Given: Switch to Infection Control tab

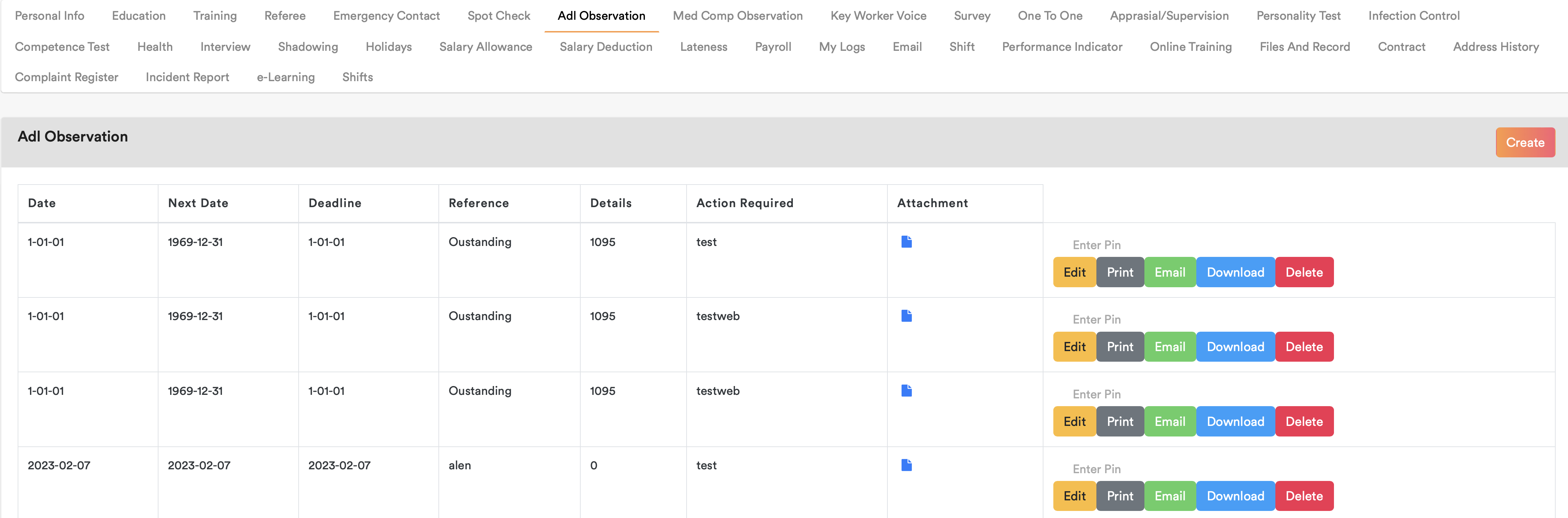Looking at the screenshot, I should [1413, 16].
